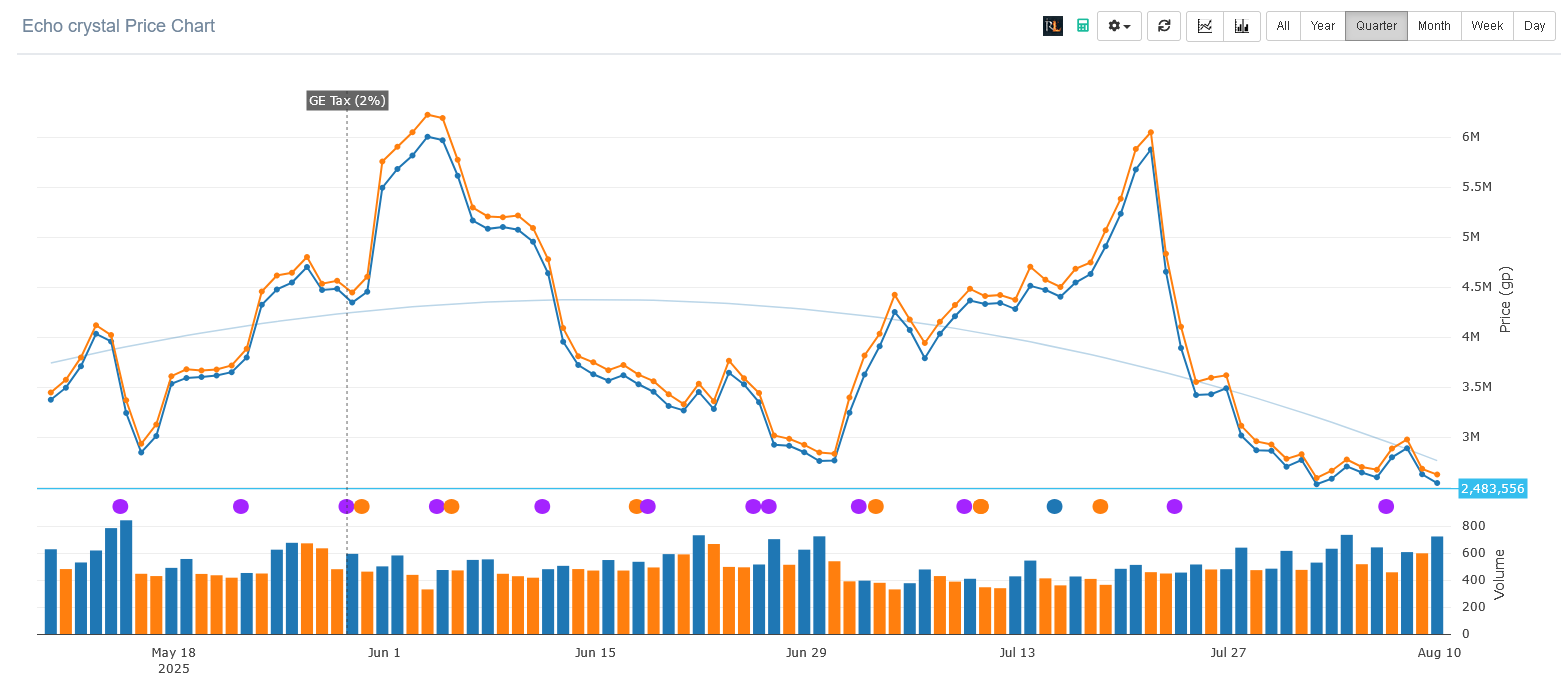Click the purple event dot near May 22

[241, 506]
